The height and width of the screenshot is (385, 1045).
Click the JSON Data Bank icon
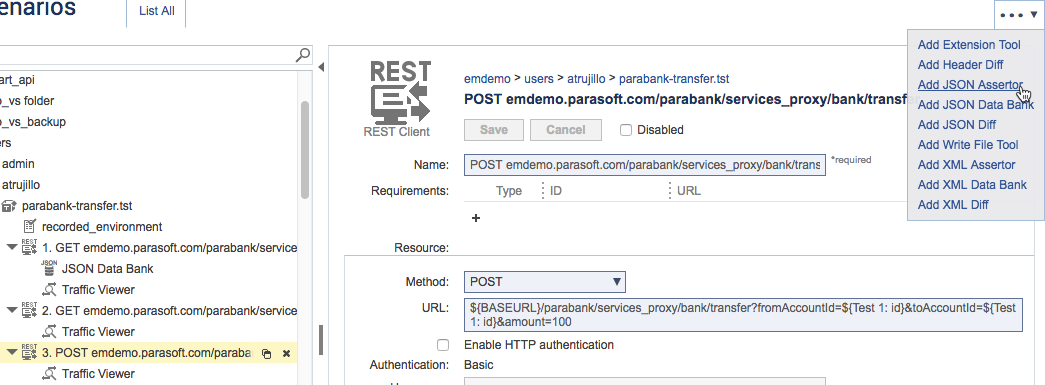(x=49, y=268)
